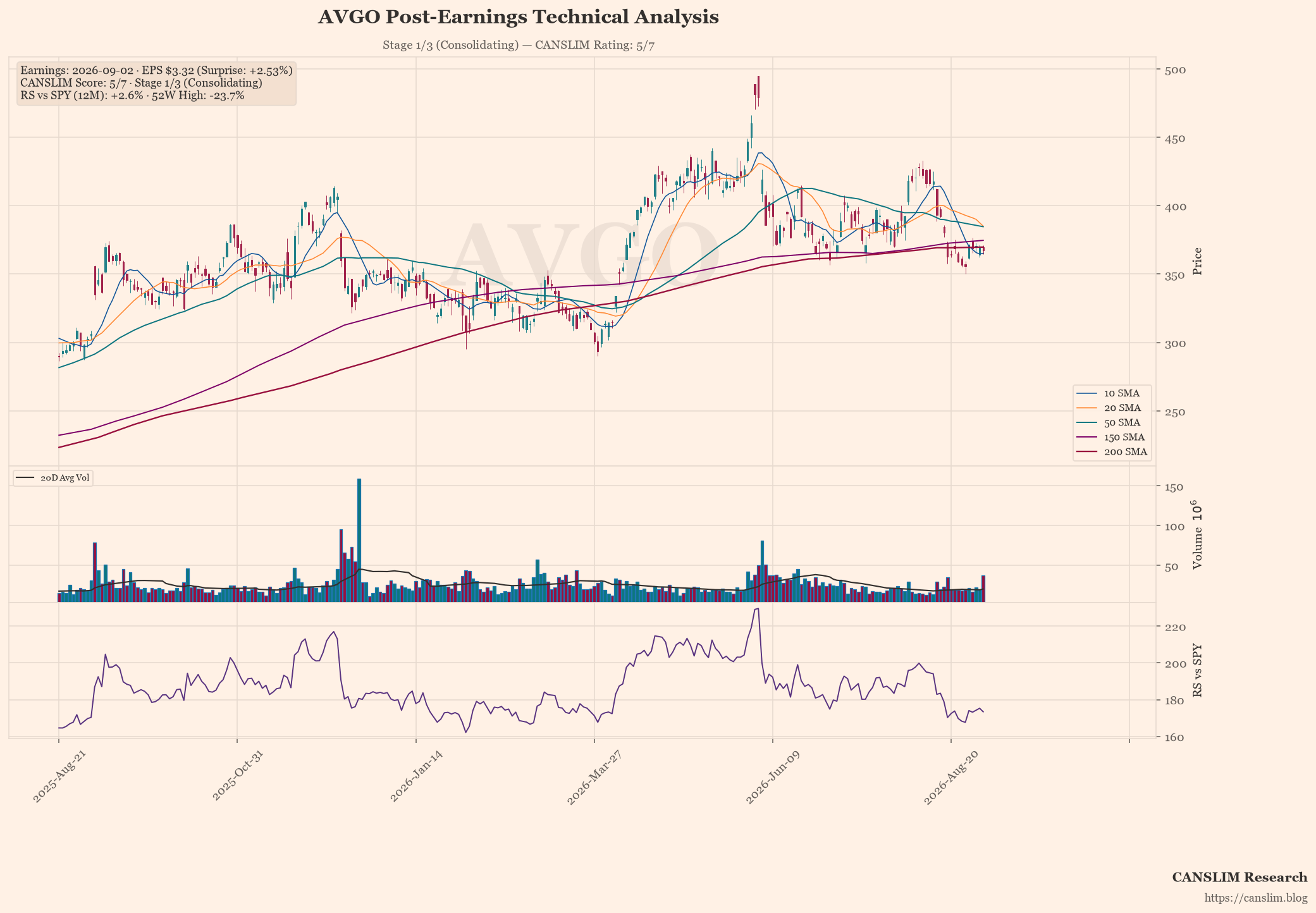
Task: Click the 220 RS tick label
Action: (x=1174, y=627)
